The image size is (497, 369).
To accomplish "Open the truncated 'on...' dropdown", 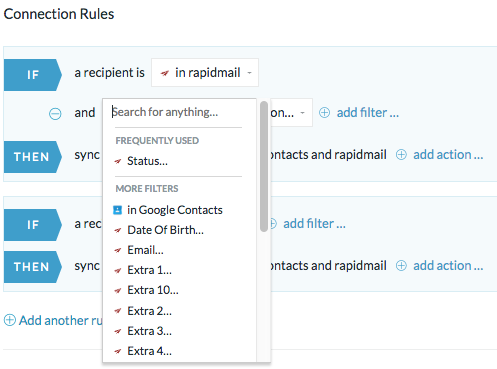I will tap(291, 113).
